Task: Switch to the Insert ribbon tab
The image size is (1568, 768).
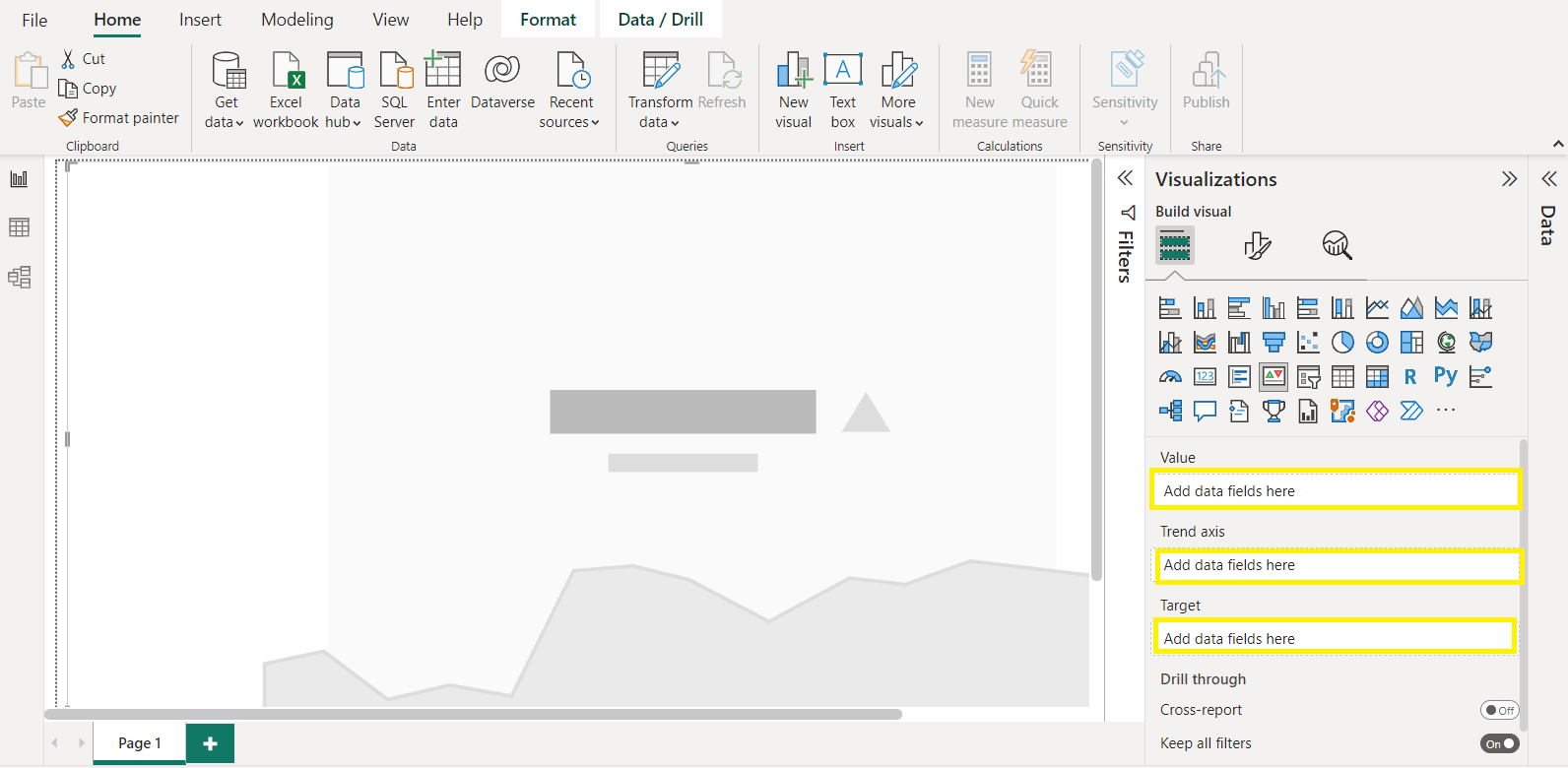Action: (x=200, y=20)
